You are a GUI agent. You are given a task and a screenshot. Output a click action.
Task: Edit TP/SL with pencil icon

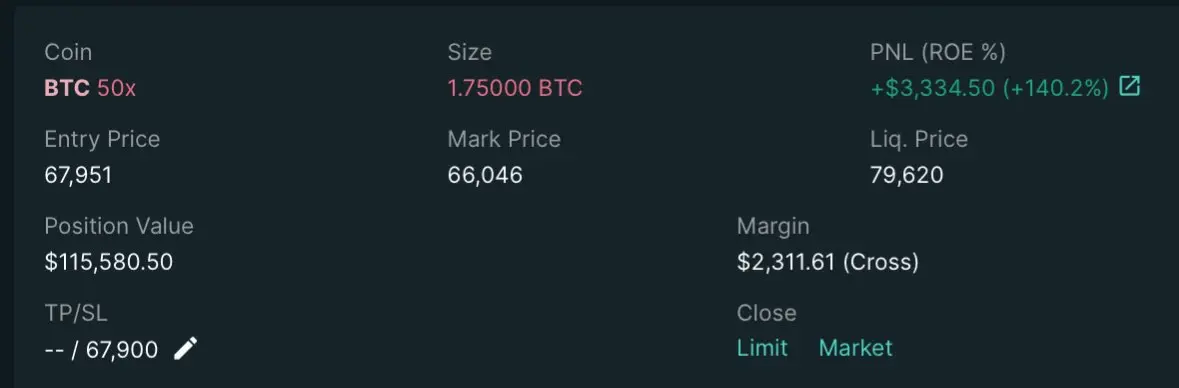coord(185,348)
